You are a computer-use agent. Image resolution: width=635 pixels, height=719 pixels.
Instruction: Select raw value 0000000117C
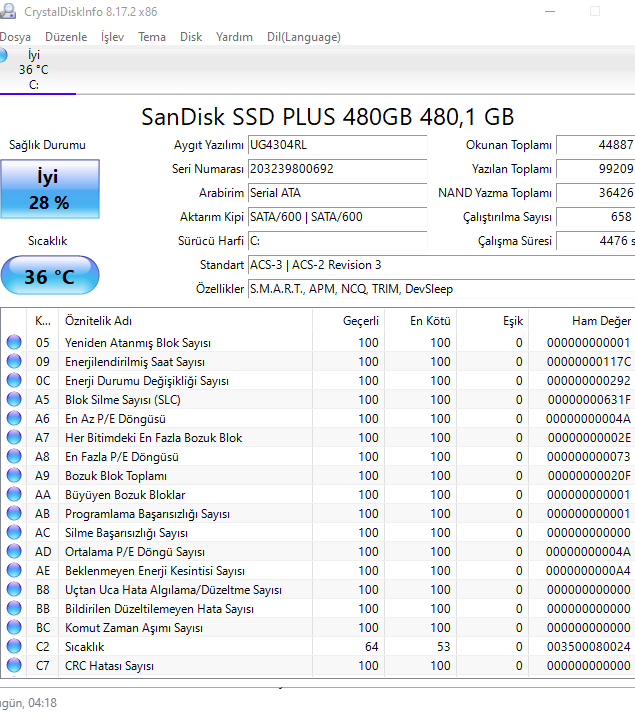tap(589, 362)
